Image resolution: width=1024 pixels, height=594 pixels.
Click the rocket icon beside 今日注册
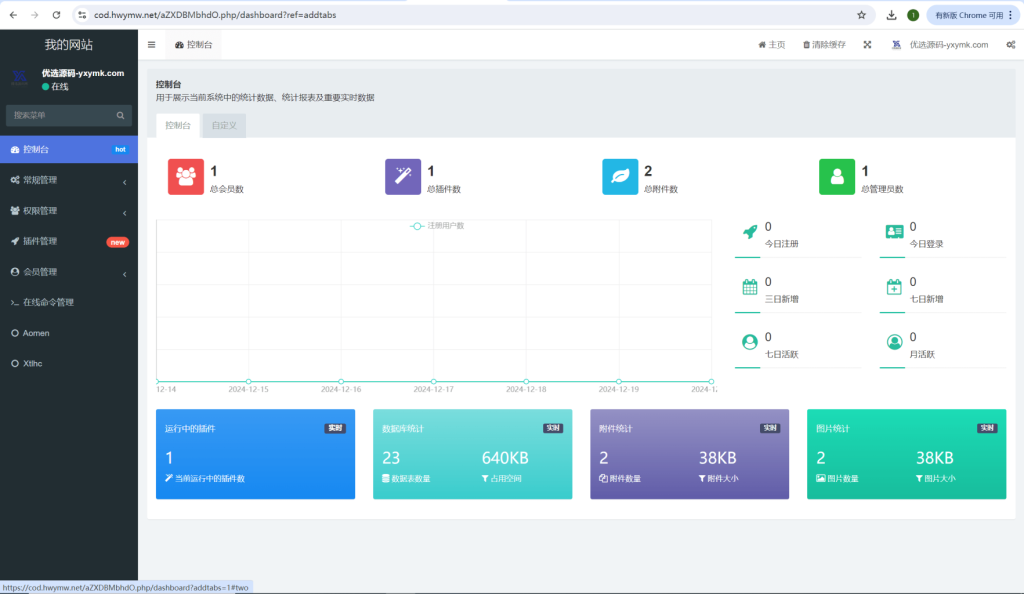coord(750,232)
